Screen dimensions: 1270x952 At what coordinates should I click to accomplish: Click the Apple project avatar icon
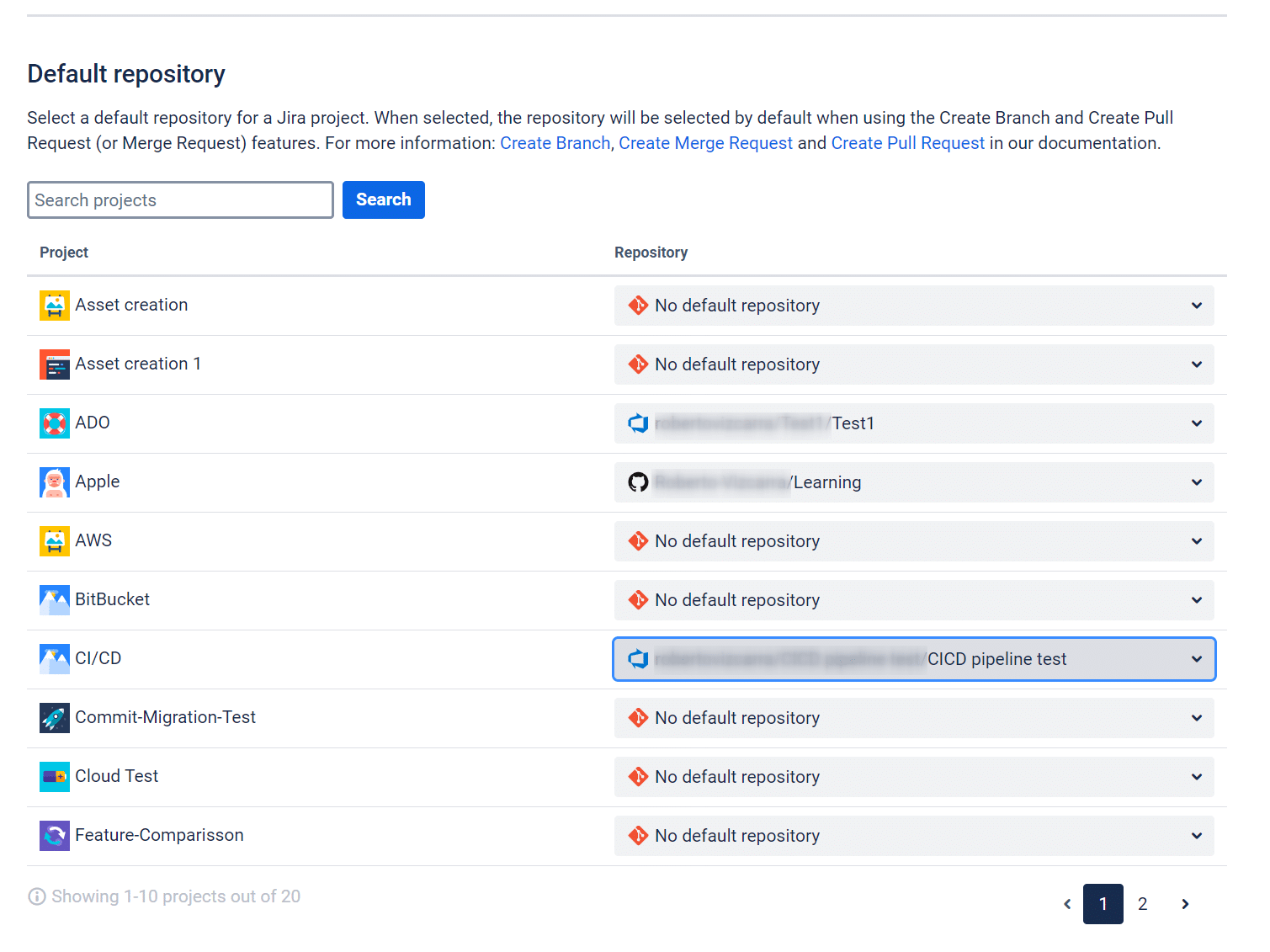coord(54,482)
